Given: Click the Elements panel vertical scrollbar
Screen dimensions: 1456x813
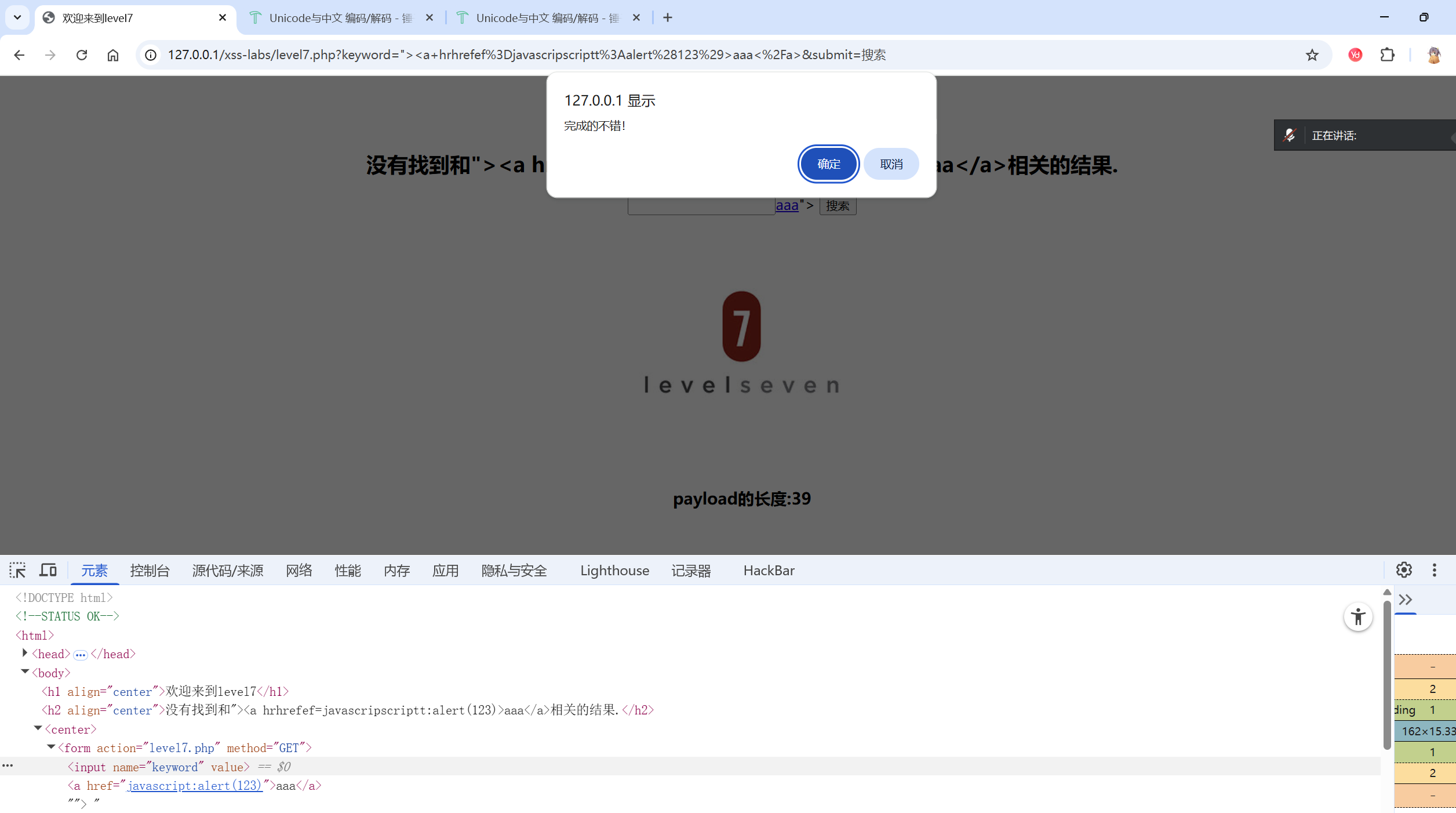Looking at the screenshot, I should 1387,676.
